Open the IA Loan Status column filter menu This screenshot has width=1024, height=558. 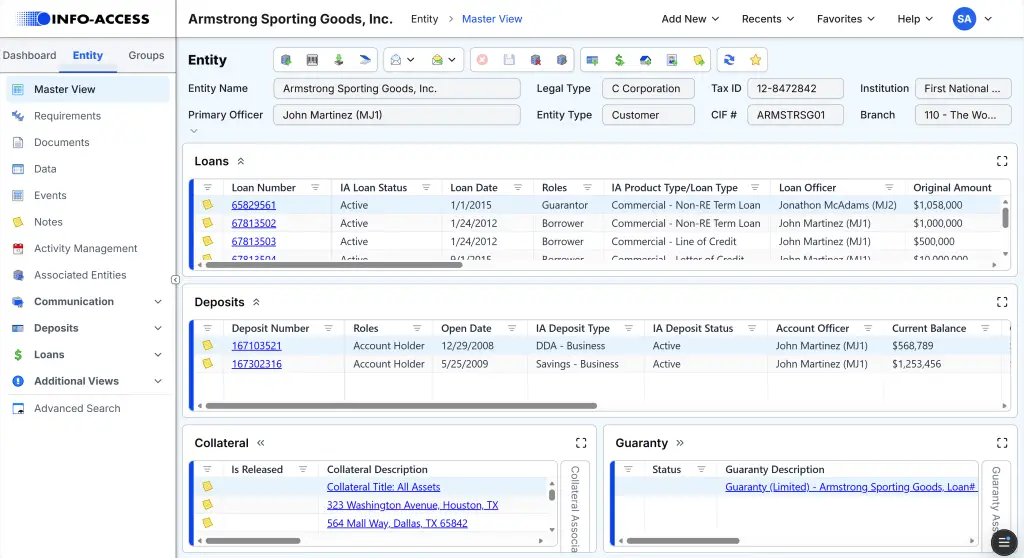(x=426, y=188)
